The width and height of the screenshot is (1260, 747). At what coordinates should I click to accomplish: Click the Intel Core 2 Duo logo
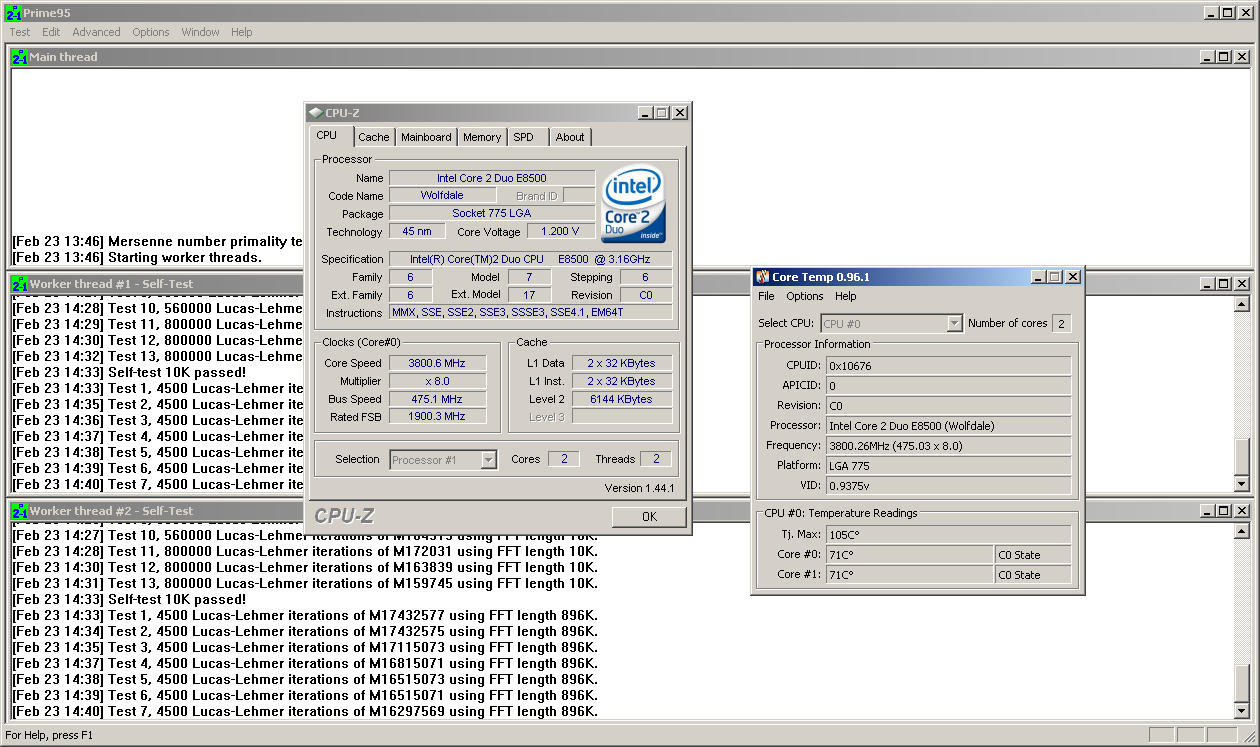tap(633, 204)
